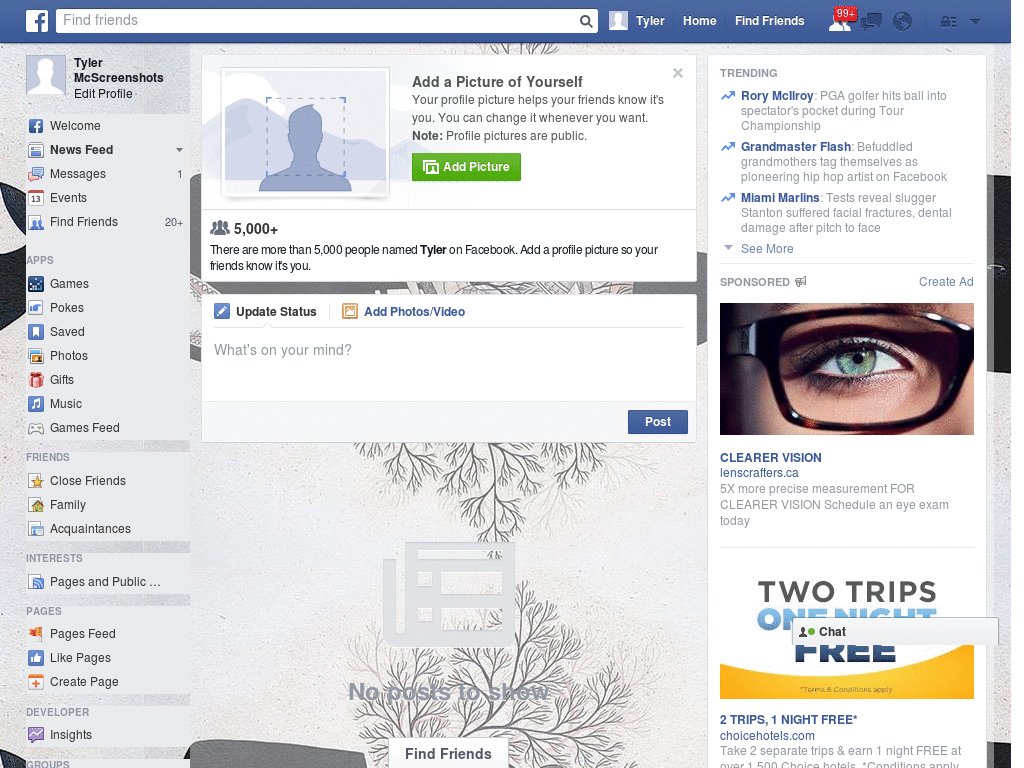This screenshot has width=1024, height=768.
Task: Click the Pokes icon
Action: [36, 308]
